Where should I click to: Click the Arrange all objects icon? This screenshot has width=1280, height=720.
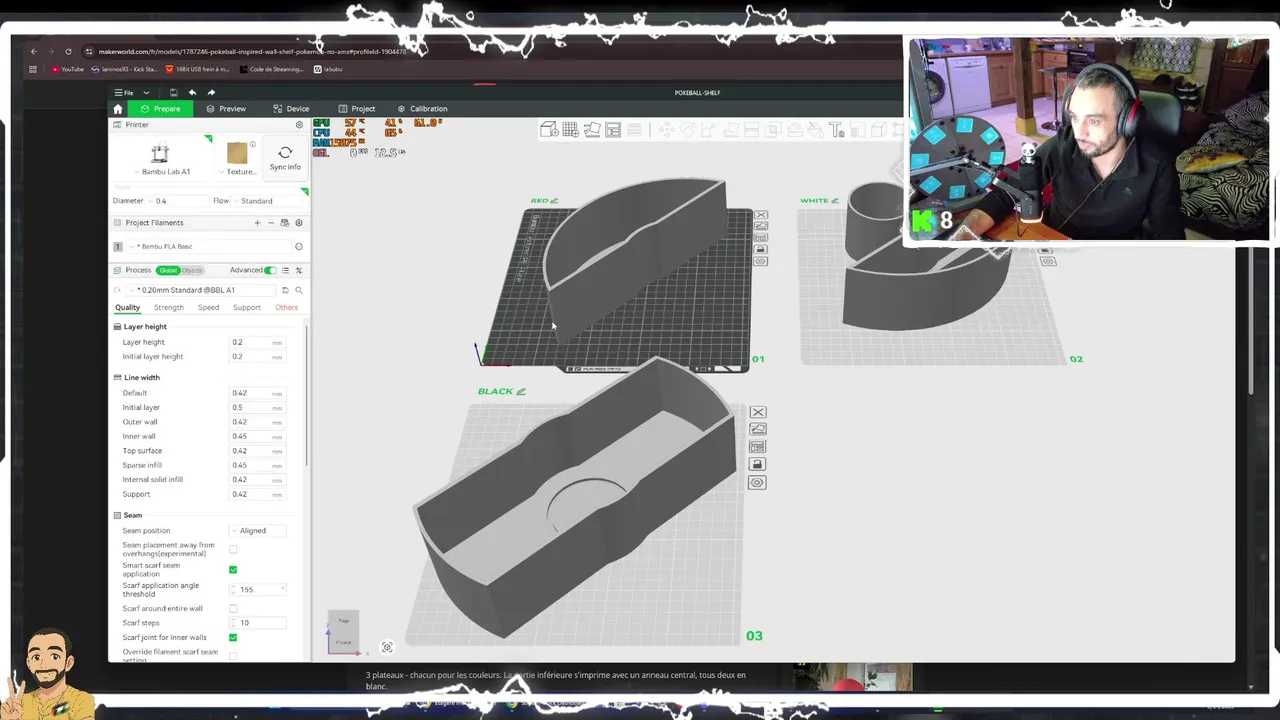tap(613, 130)
